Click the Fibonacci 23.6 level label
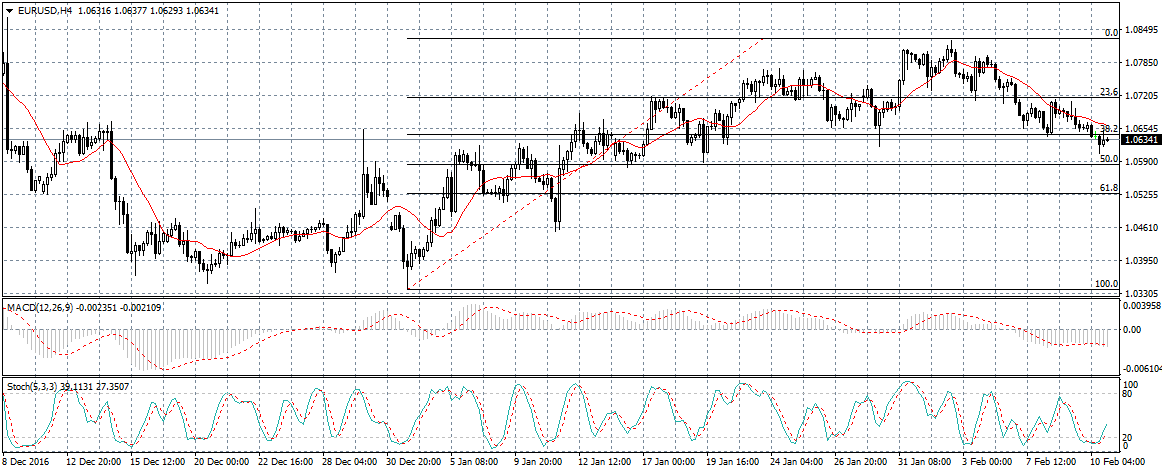 coord(1108,92)
